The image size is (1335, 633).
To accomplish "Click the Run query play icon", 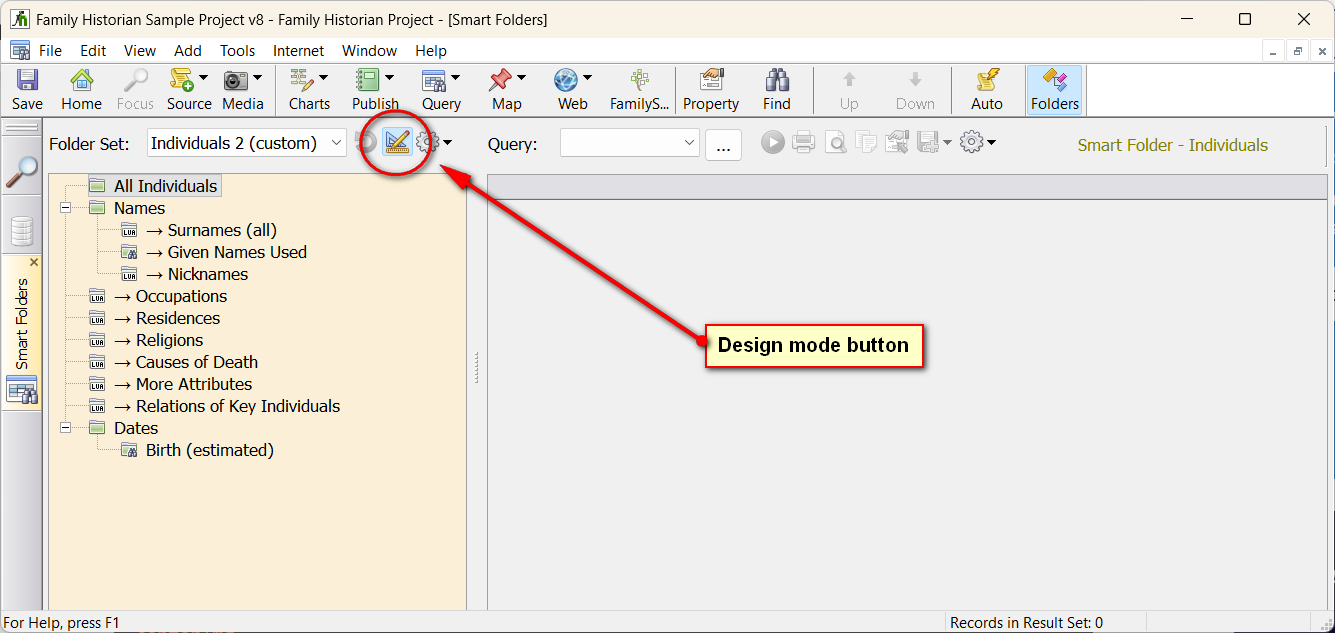I will (x=772, y=143).
